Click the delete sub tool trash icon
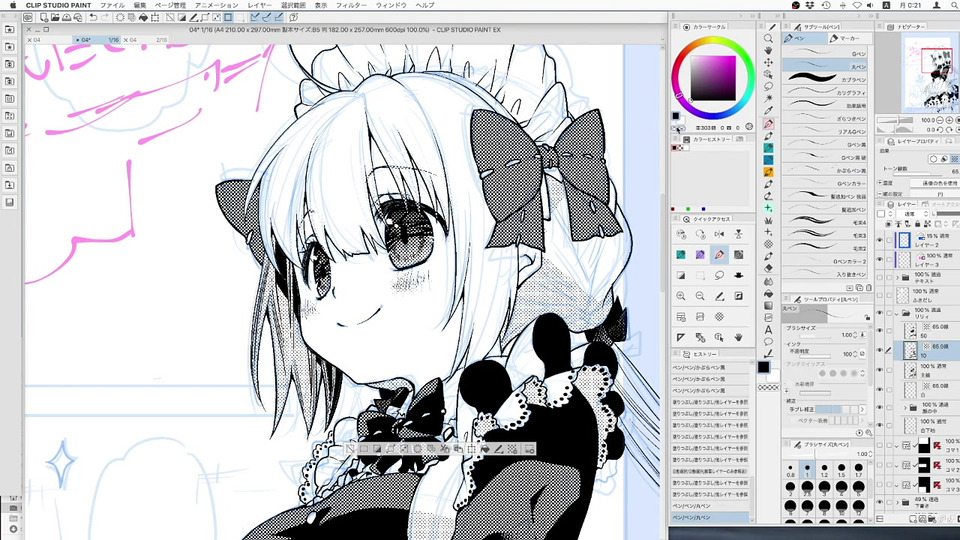This screenshot has height=540, width=960. tap(868, 288)
